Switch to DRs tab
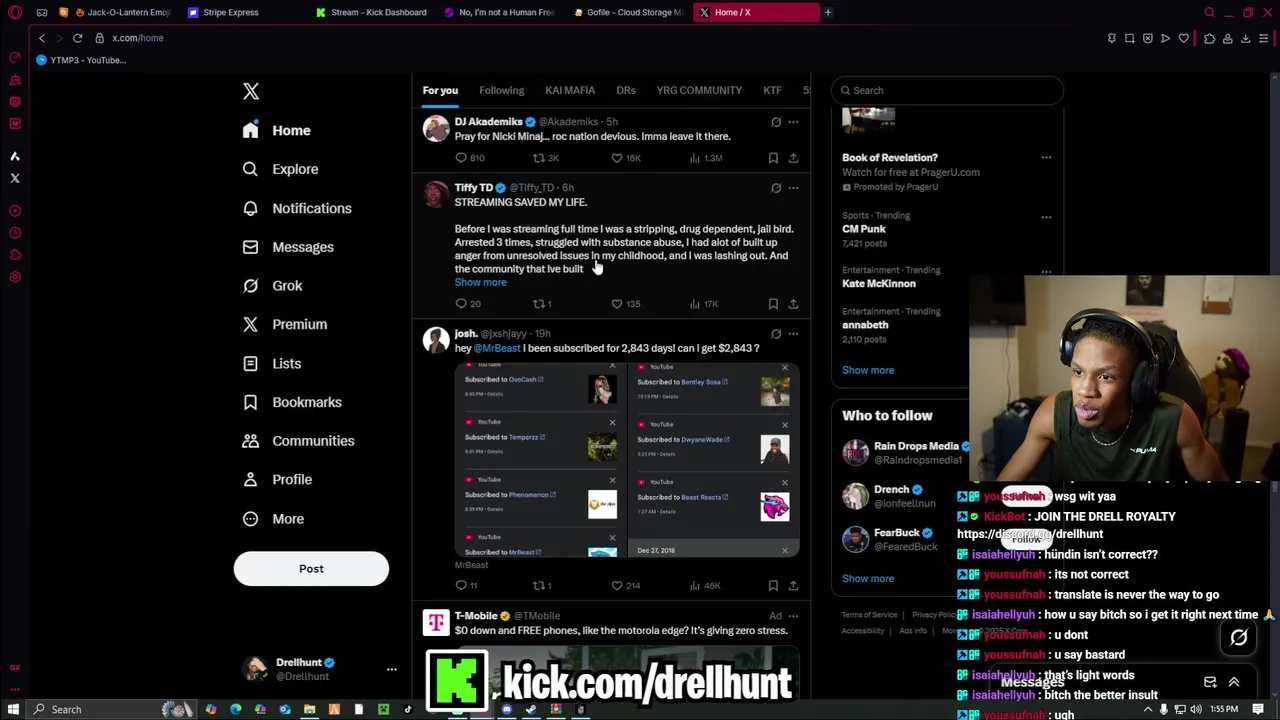Viewport: 1280px width, 720px height. pos(626,90)
